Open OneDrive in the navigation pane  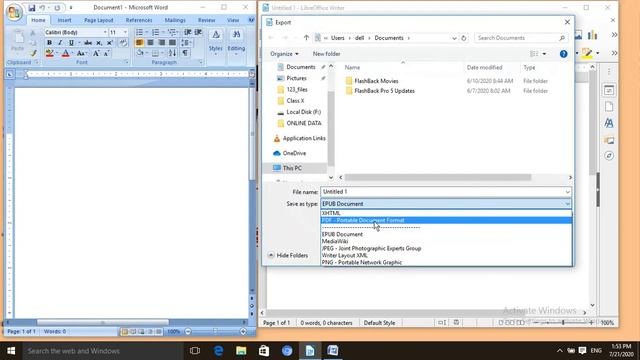click(289, 153)
